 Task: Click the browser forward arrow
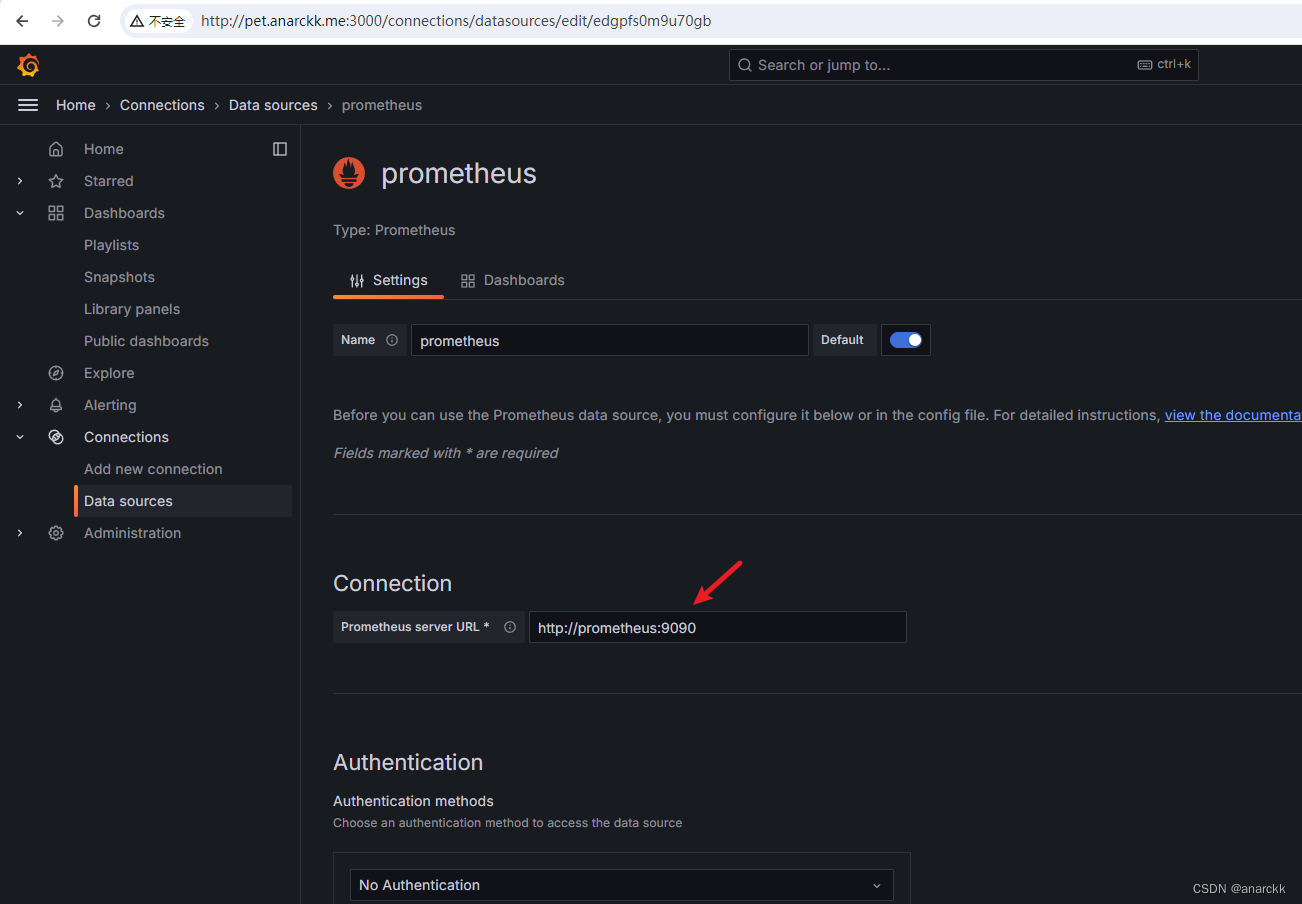[58, 21]
